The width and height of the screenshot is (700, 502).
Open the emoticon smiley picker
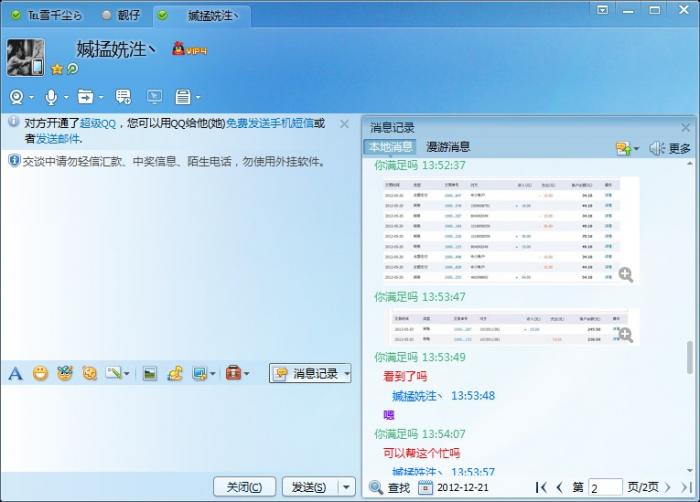coord(40,373)
